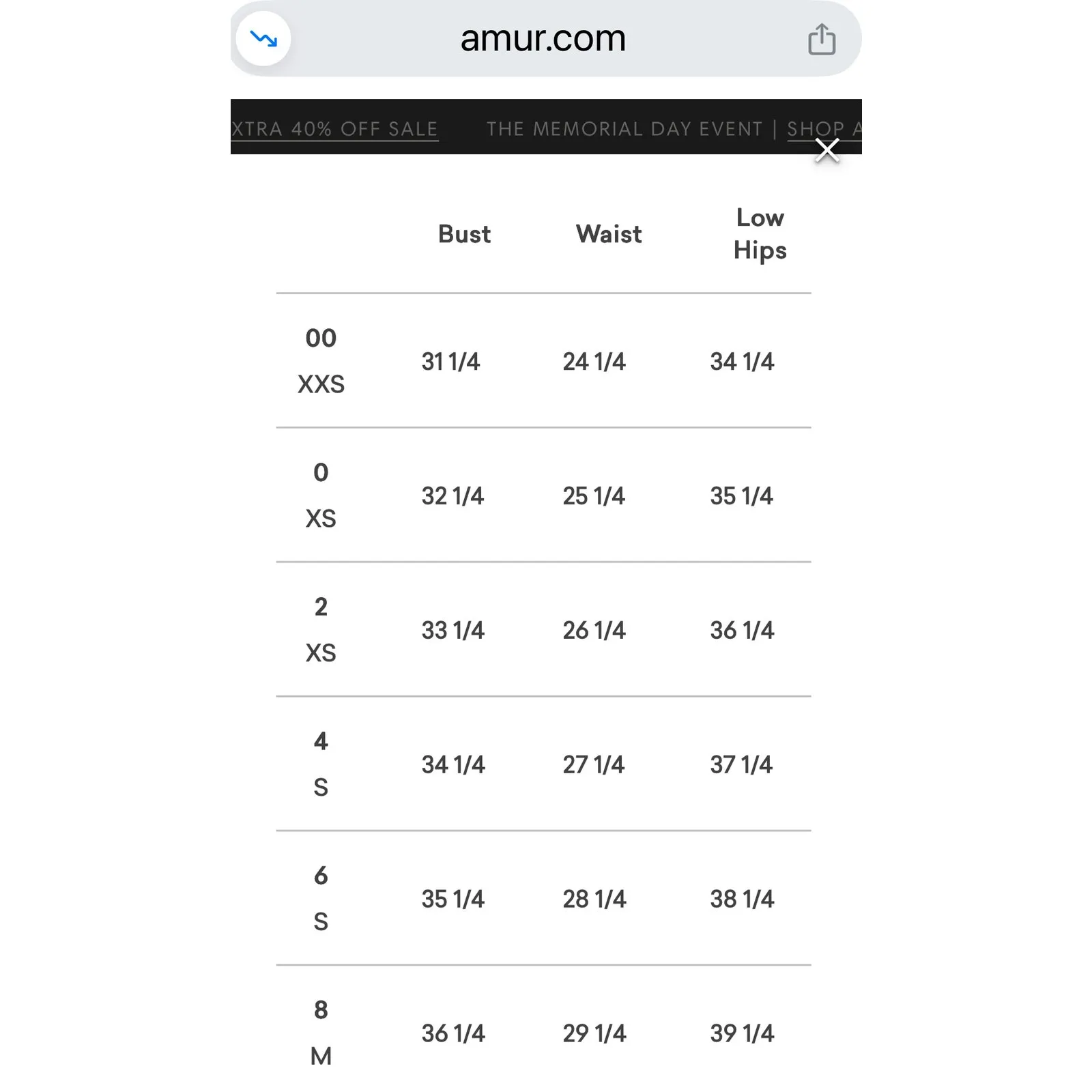
Task: Tap the 2 XS size row label
Action: point(321,630)
